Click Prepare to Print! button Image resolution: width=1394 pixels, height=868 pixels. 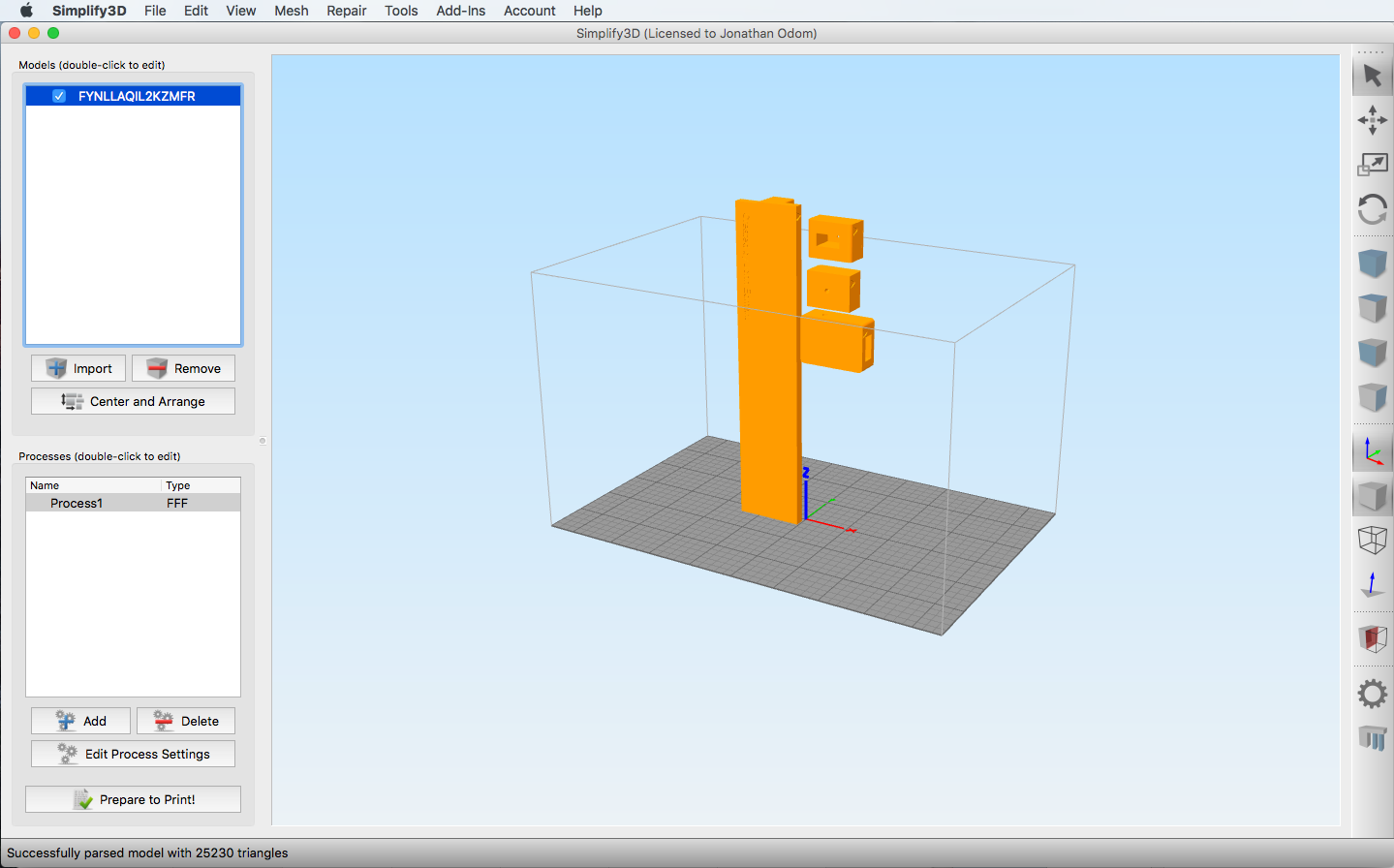133,799
